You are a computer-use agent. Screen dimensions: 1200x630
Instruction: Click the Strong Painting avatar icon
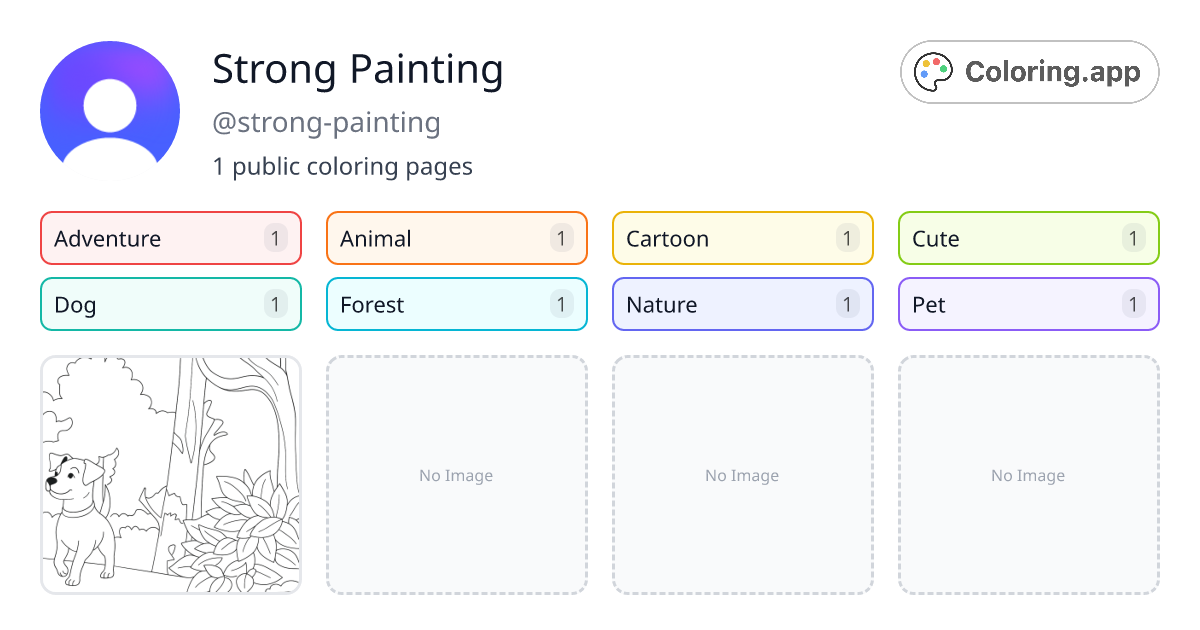110,105
